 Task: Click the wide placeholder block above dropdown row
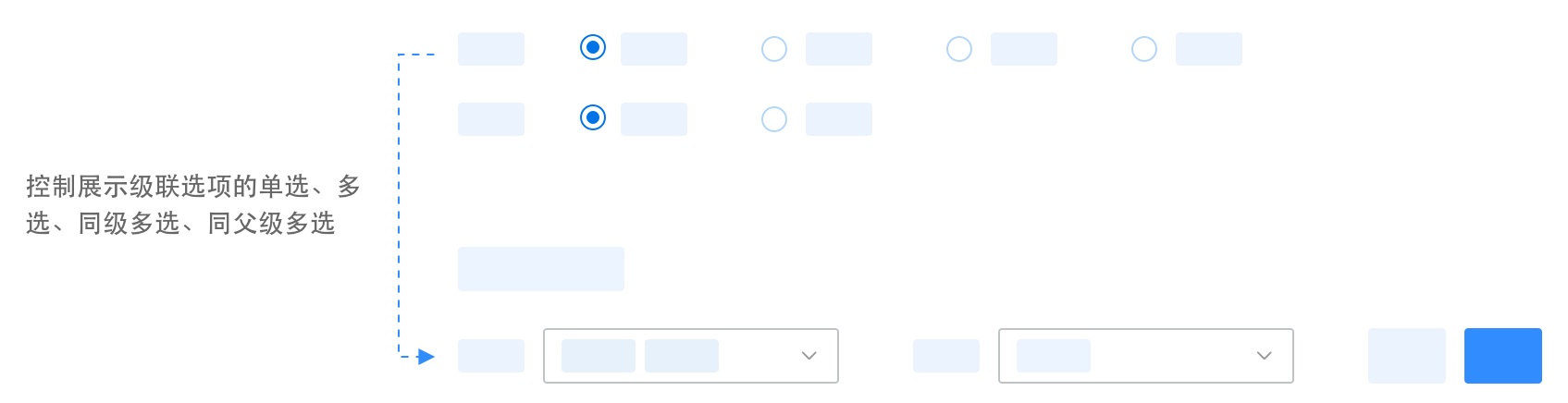pos(541,269)
